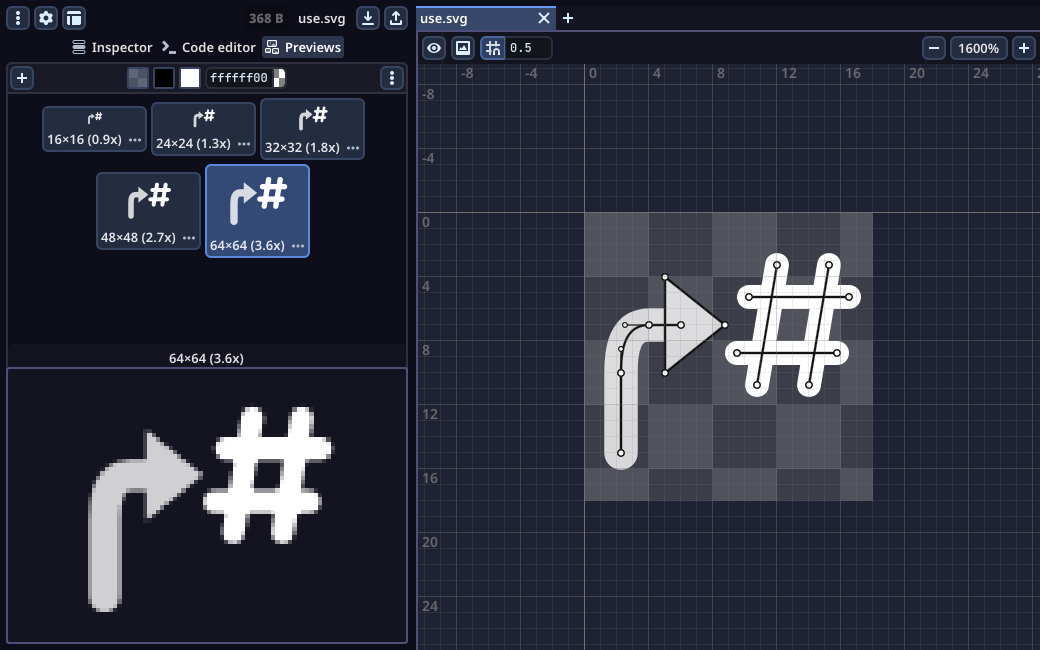Viewport: 1040px width, 650px height.
Task: Switch to the Inspector tab
Action: (112, 47)
